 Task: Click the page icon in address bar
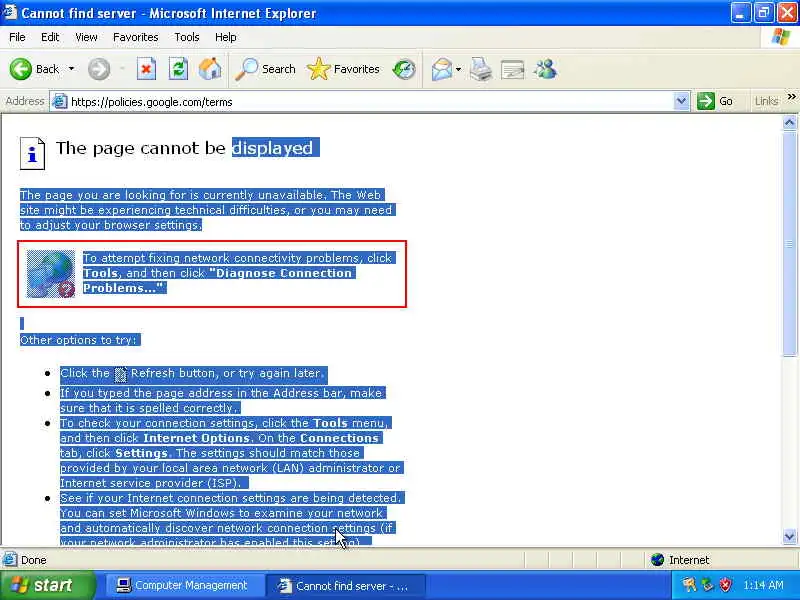pyautogui.click(x=60, y=102)
